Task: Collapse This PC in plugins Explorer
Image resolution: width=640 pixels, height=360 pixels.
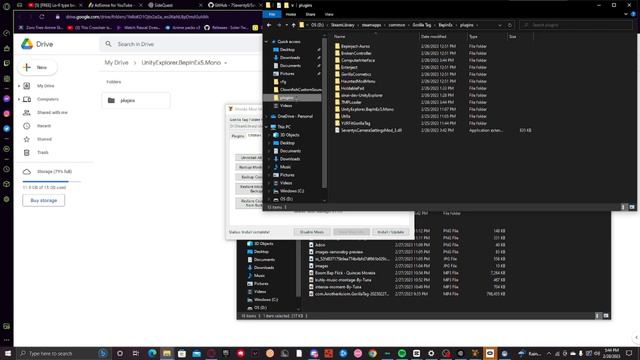Action: tap(267, 127)
